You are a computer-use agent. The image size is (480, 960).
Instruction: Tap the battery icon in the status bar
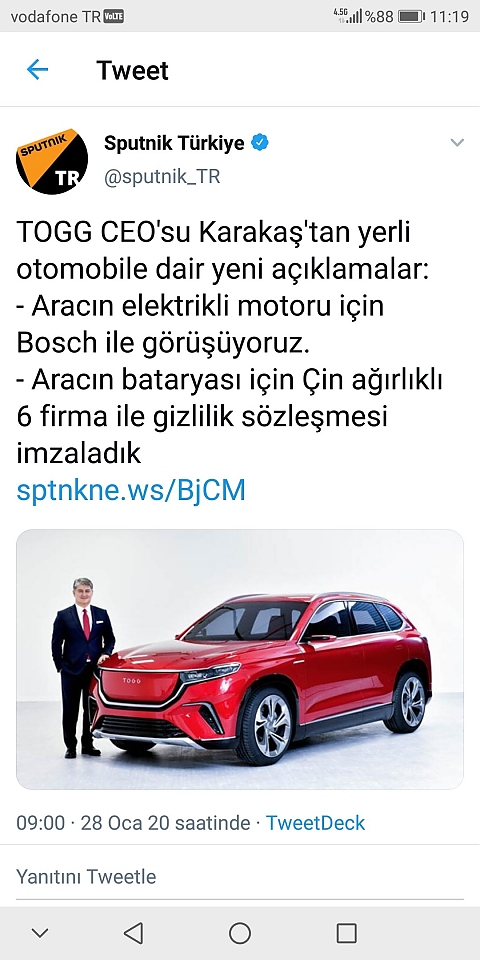click(x=411, y=17)
